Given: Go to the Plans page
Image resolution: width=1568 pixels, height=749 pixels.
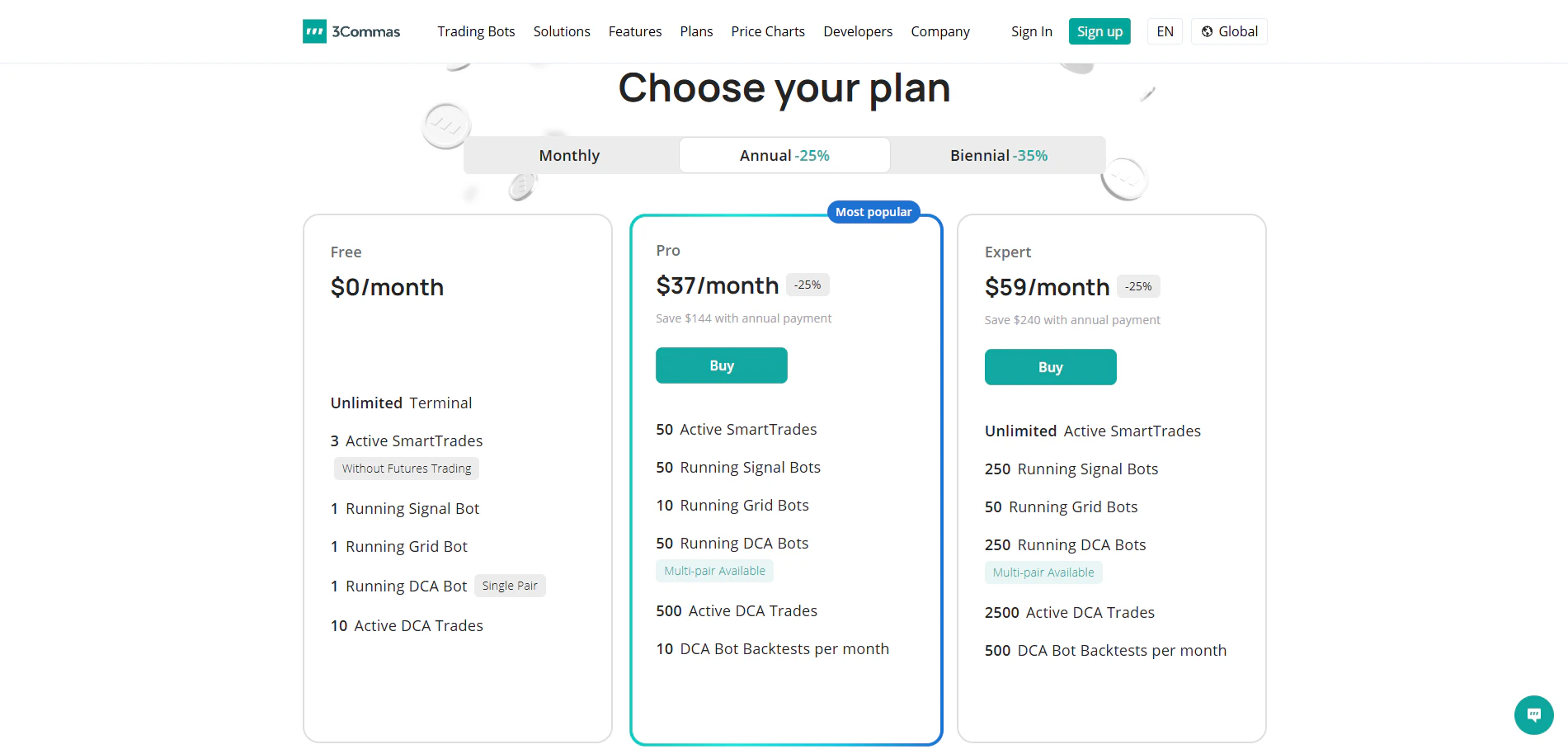Looking at the screenshot, I should pos(696,31).
